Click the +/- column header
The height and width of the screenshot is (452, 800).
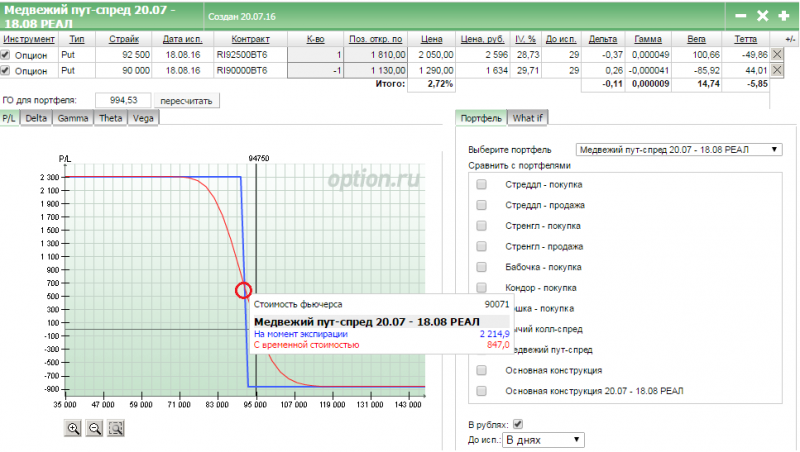click(x=790, y=39)
